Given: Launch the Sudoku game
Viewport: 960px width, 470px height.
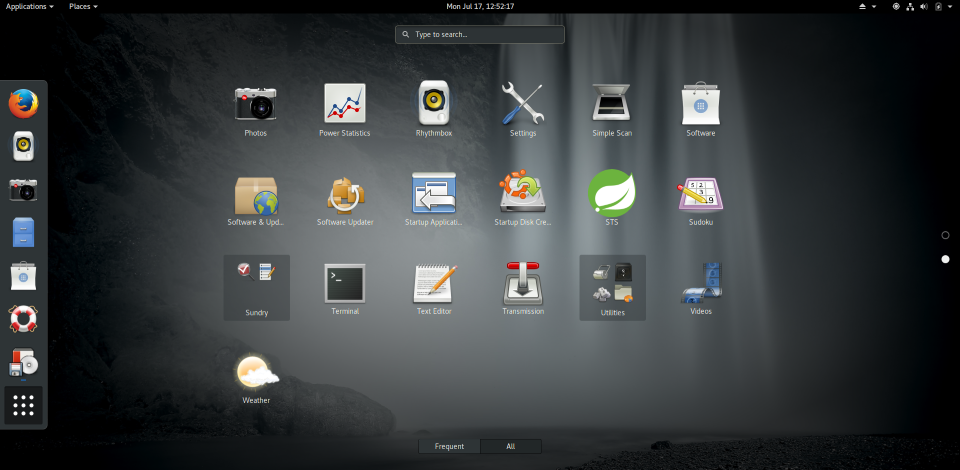Looking at the screenshot, I should click(701, 200).
